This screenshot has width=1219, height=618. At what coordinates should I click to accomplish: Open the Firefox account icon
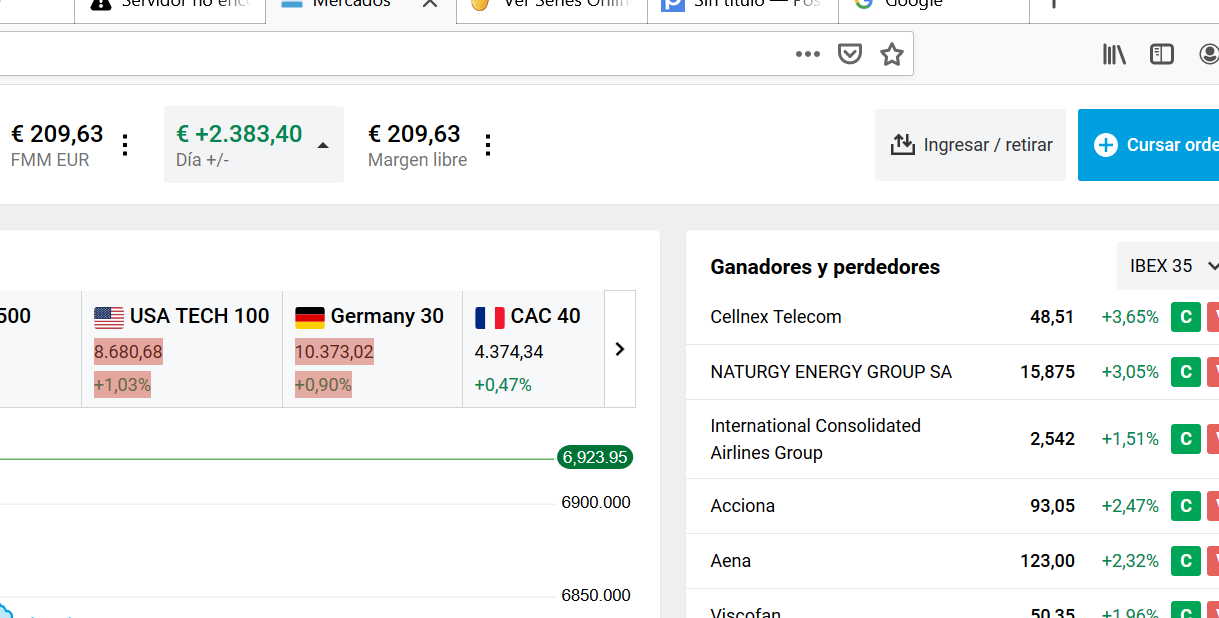(1209, 54)
